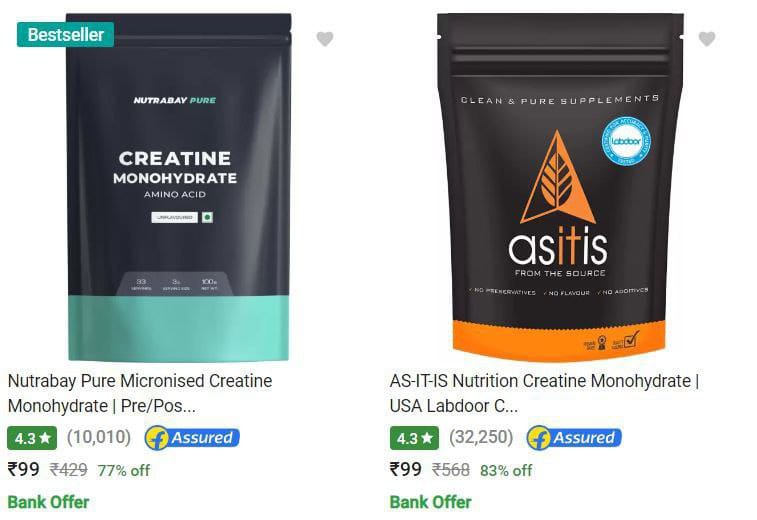757x520 pixels.
Task: Click the Bestseller badge on Nutrabay product
Action: point(66,35)
